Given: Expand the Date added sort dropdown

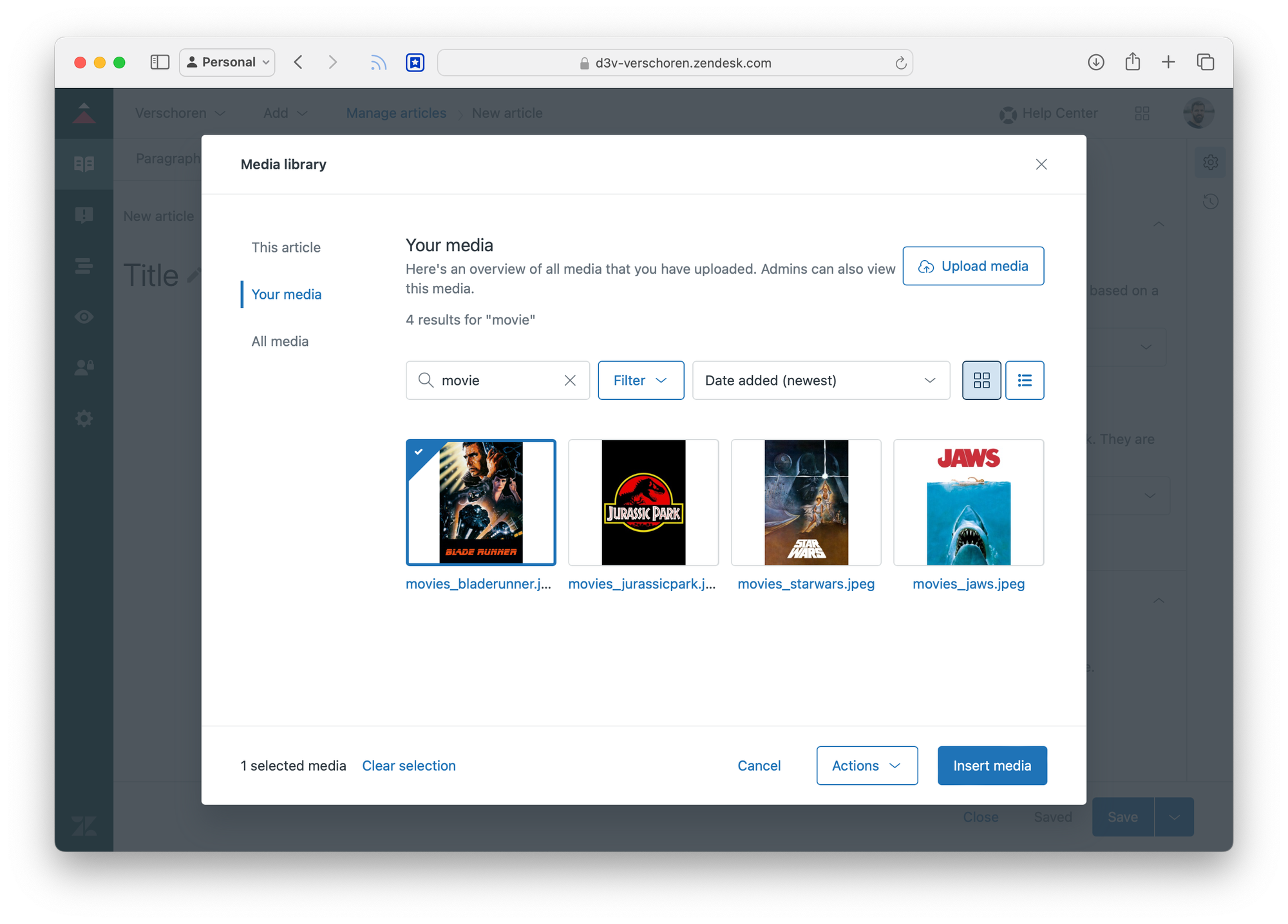Looking at the screenshot, I should point(820,381).
